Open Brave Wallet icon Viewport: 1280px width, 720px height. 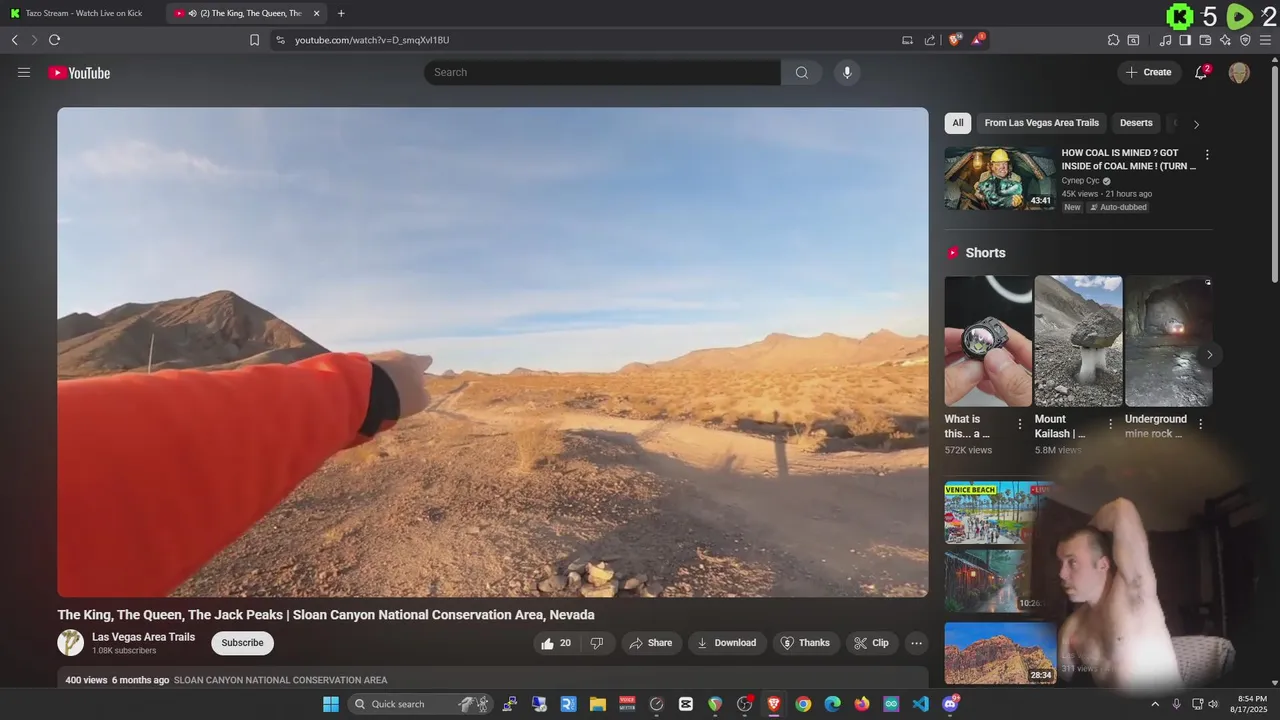click(1205, 40)
